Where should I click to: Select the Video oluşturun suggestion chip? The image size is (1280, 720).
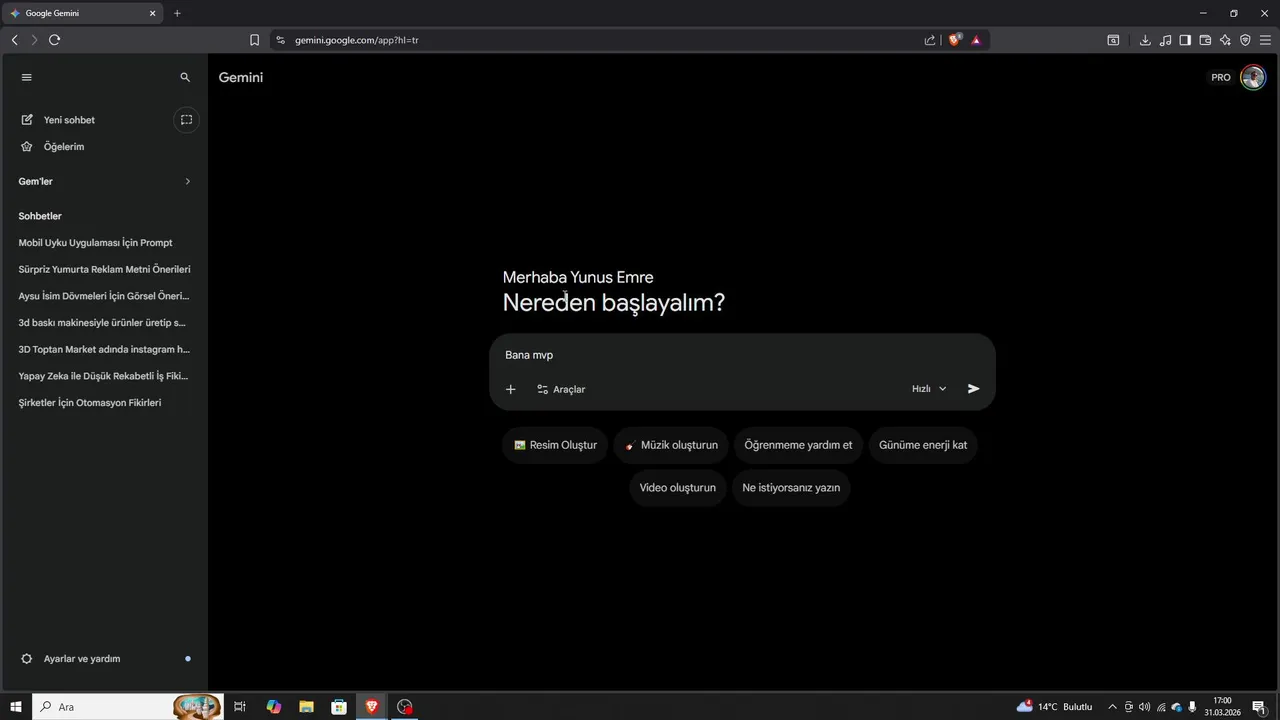coord(678,488)
